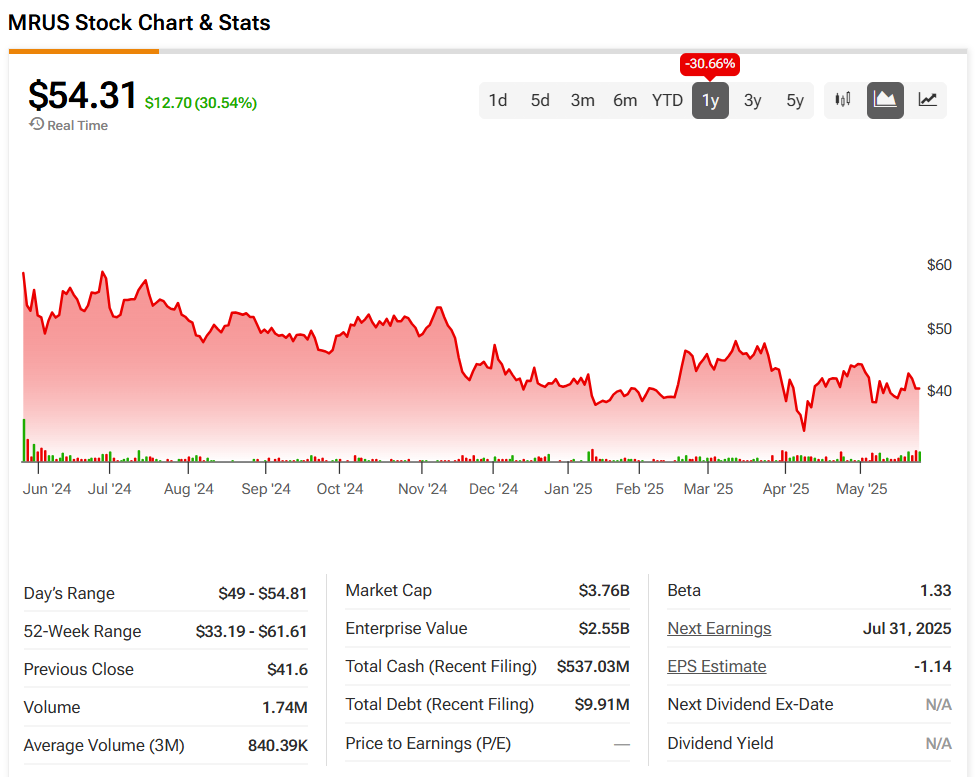Screen dimensions: 975x777
Task: Click the Oct '24 axis label
Action: pos(340,489)
